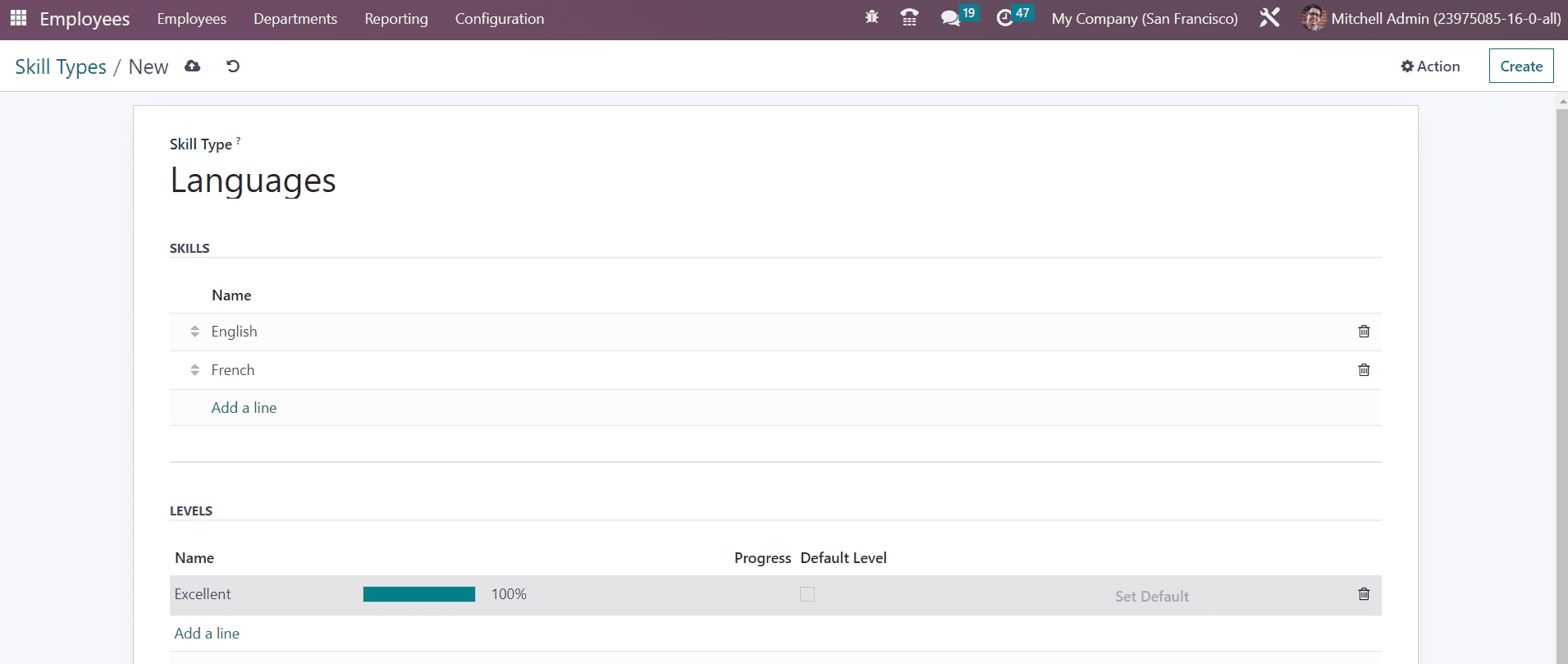Delete the French skill row
This screenshot has height=664, width=1568.
[1364, 370]
